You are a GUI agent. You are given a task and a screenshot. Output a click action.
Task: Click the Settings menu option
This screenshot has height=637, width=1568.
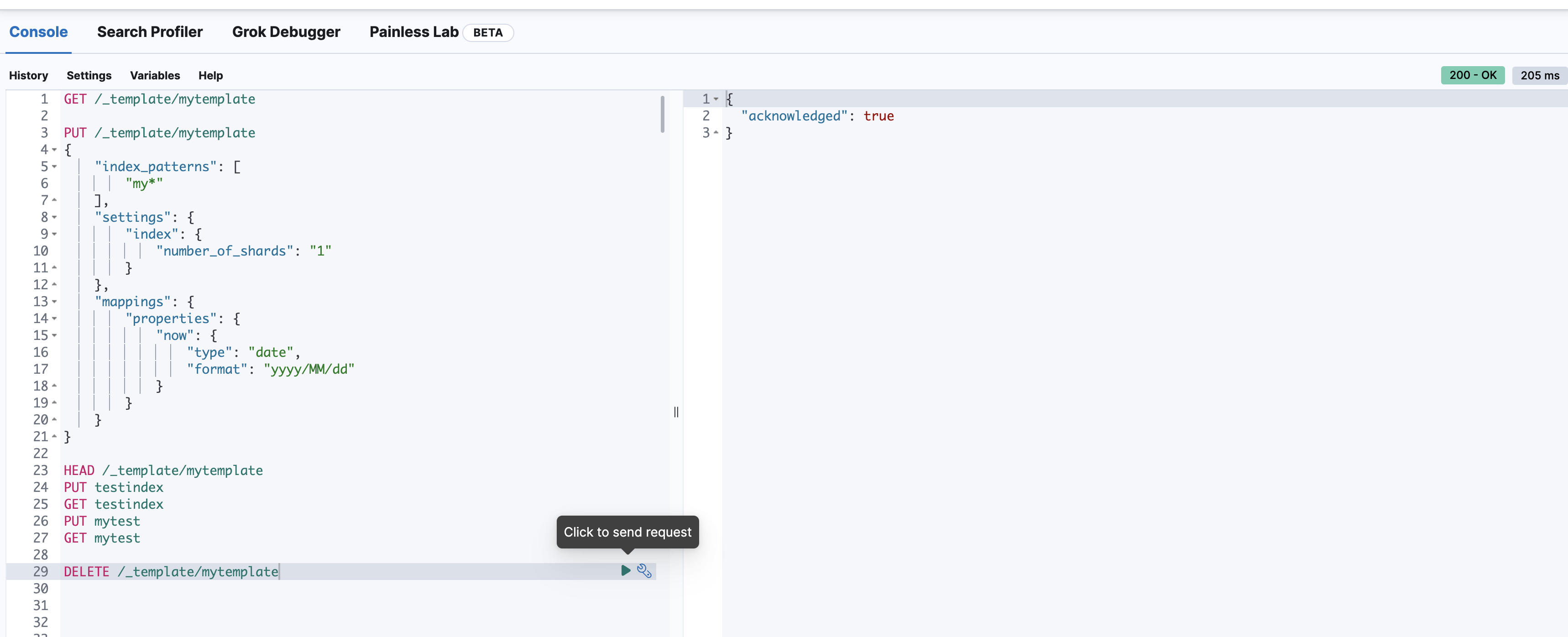pyautogui.click(x=89, y=74)
